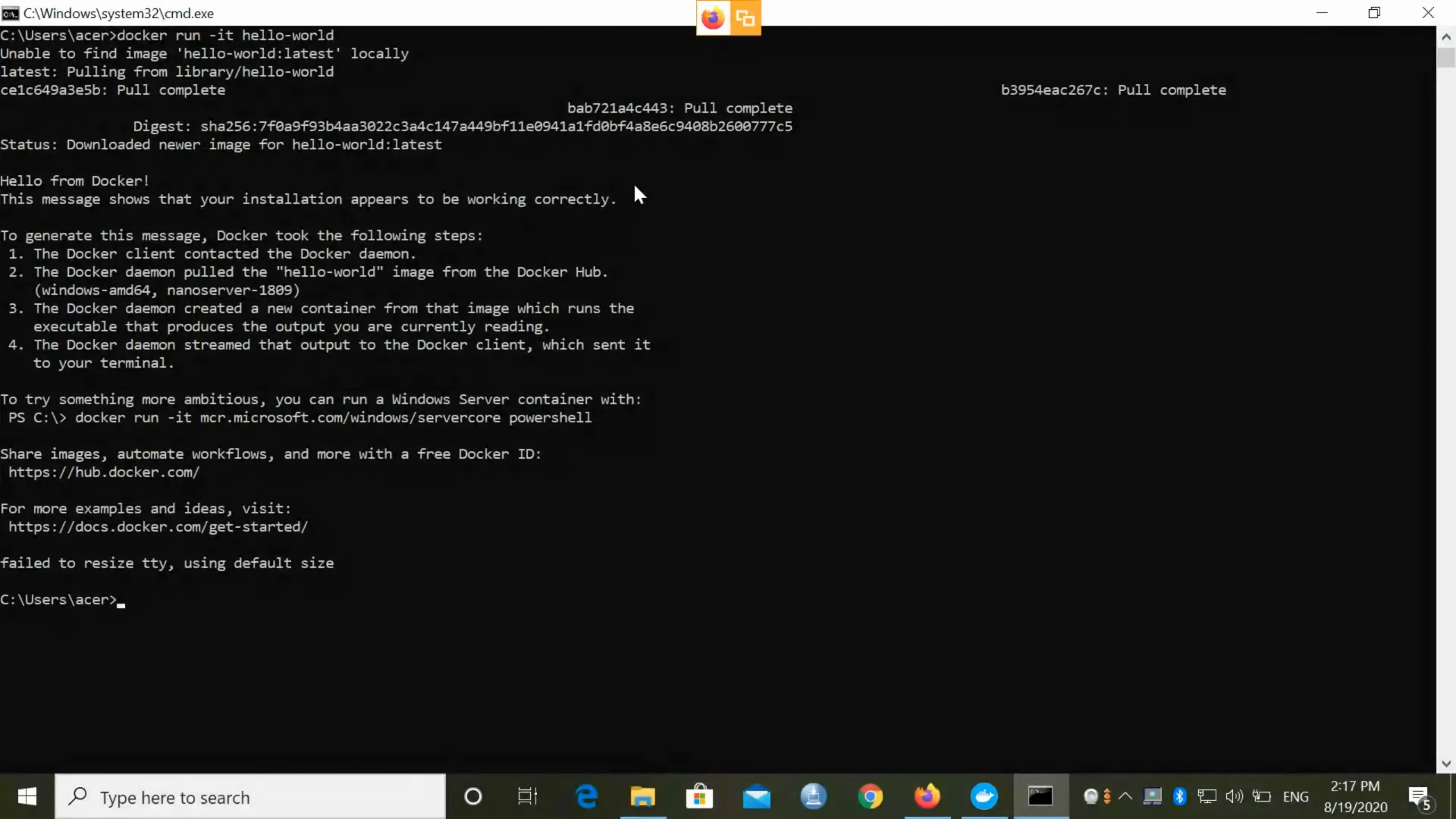
Task: Open Docker Desktop from the taskbar
Action: pyautogui.click(x=984, y=796)
